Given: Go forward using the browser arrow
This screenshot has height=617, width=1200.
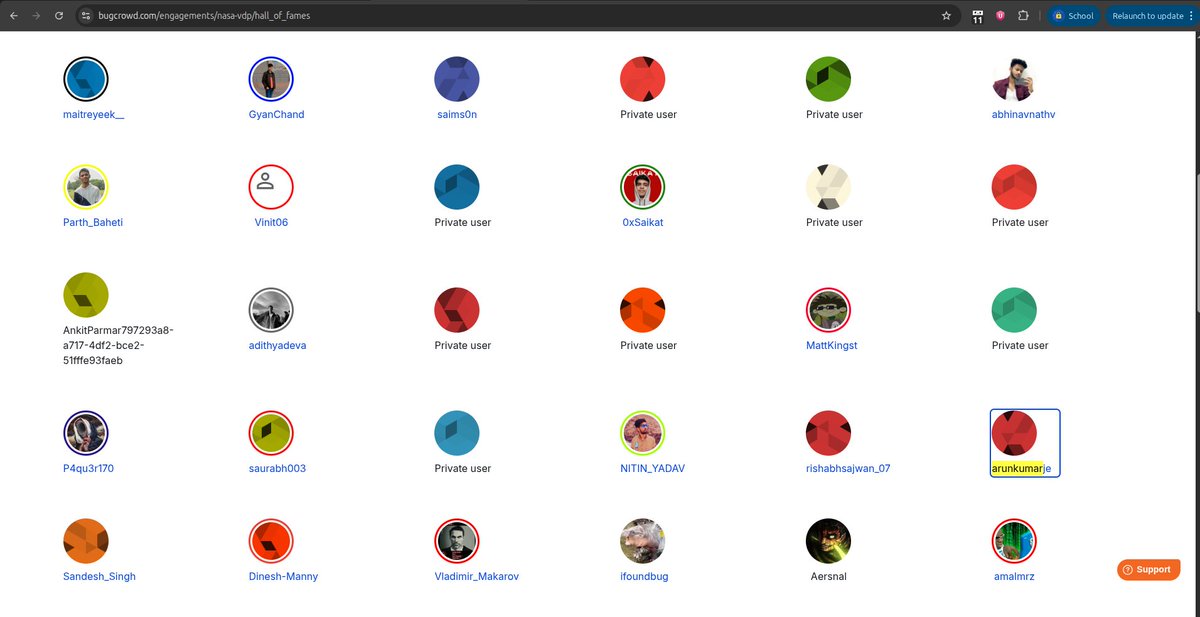Looking at the screenshot, I should pyautogui.click(x=37, y=16).
